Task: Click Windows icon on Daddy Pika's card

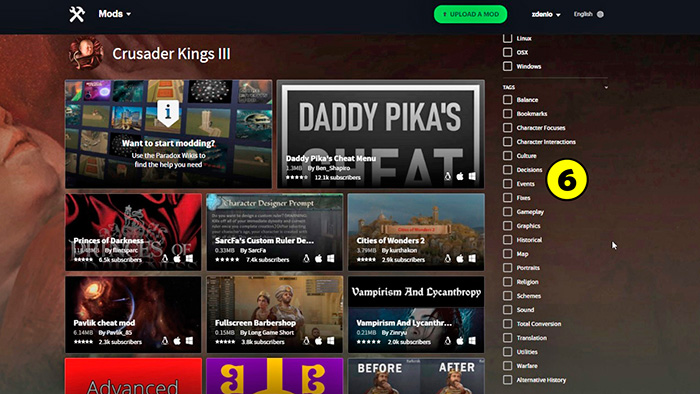Action: (472, 176)
